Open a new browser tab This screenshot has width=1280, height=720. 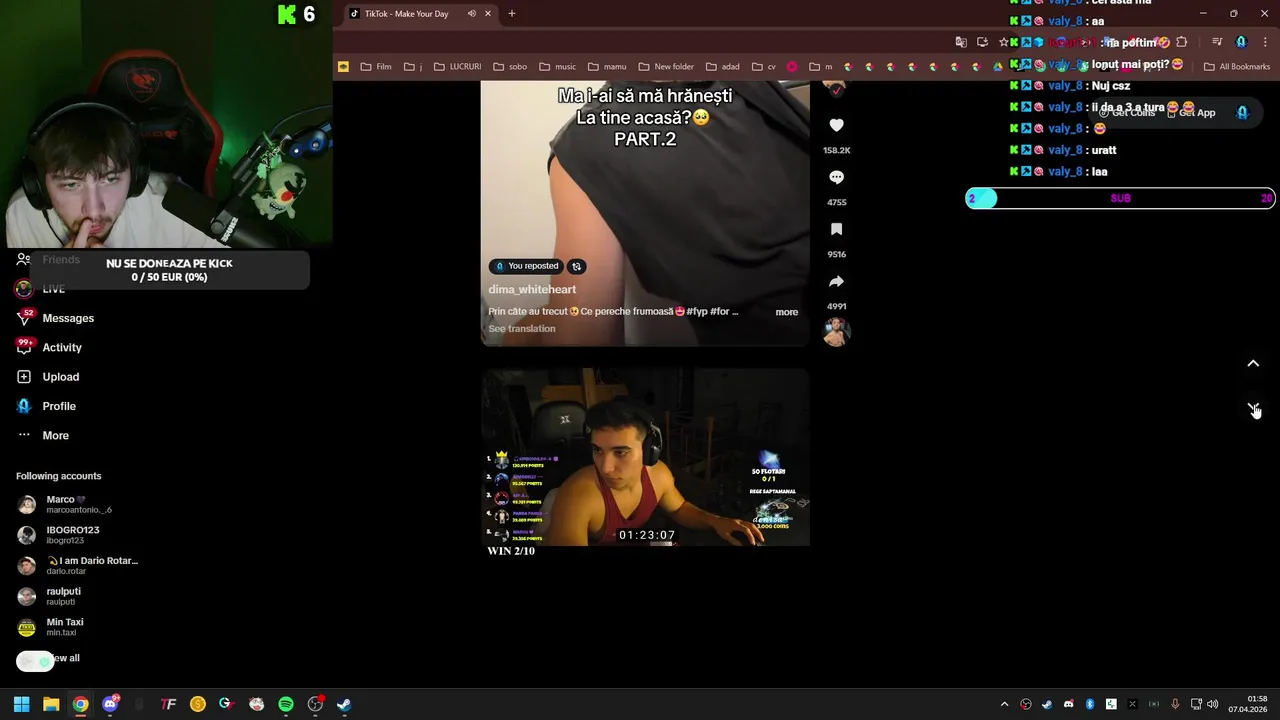512,13
